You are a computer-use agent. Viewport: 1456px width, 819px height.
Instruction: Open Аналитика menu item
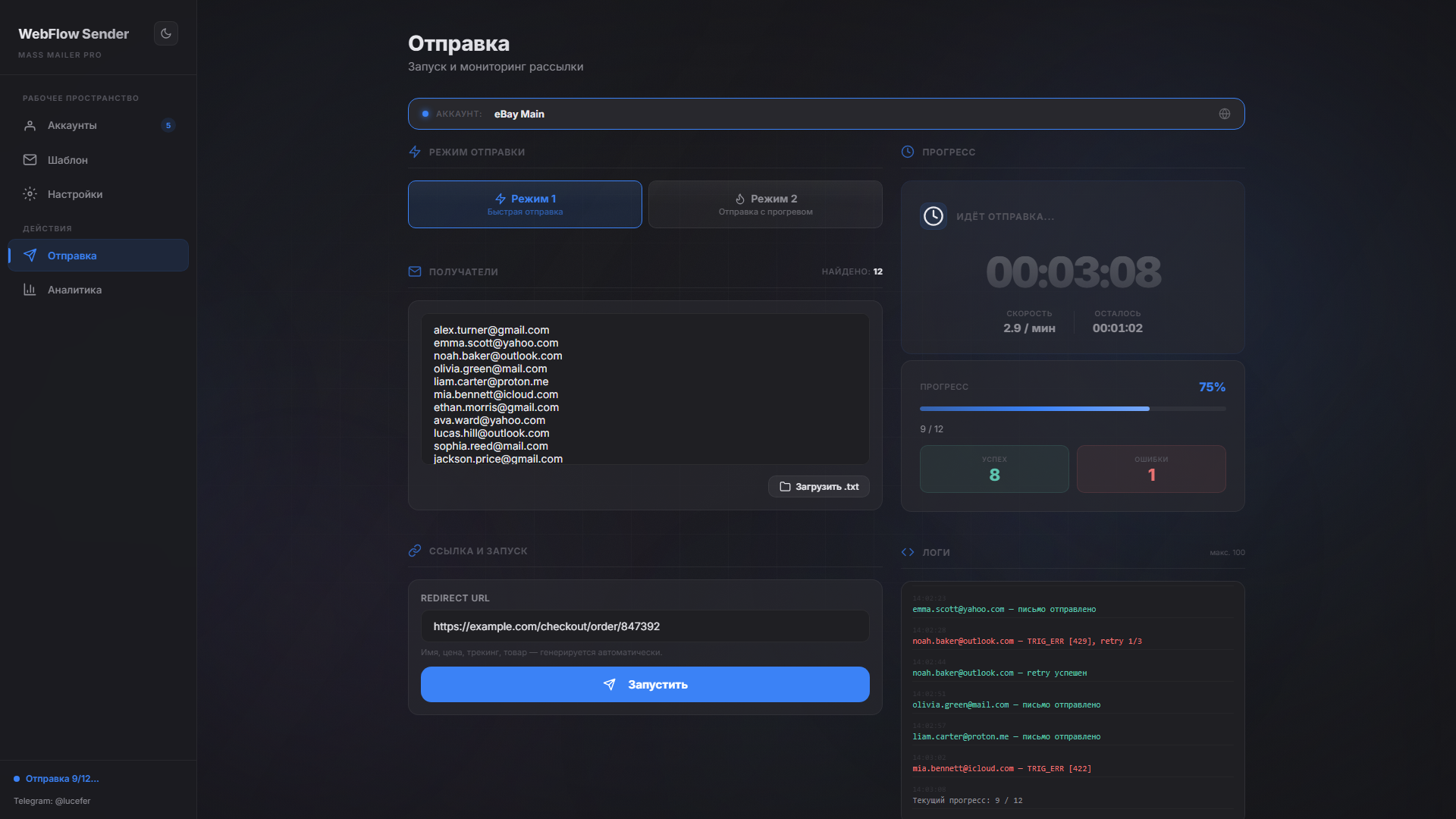(74, 290)
